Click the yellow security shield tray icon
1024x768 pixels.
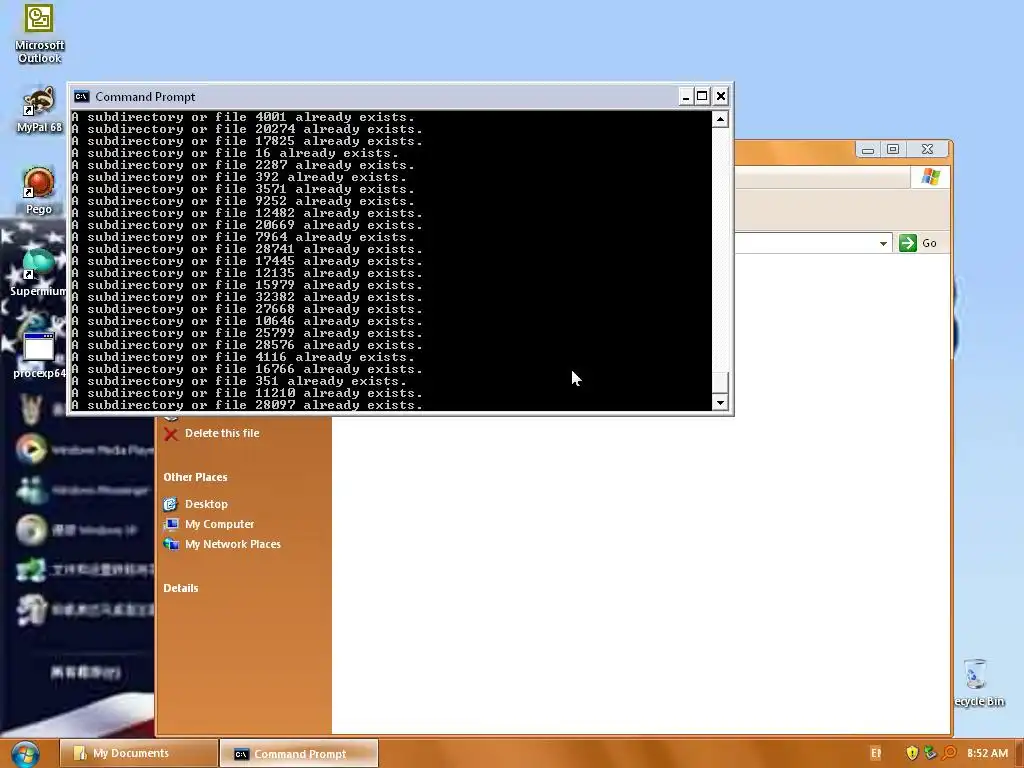(x=912, y=753)
